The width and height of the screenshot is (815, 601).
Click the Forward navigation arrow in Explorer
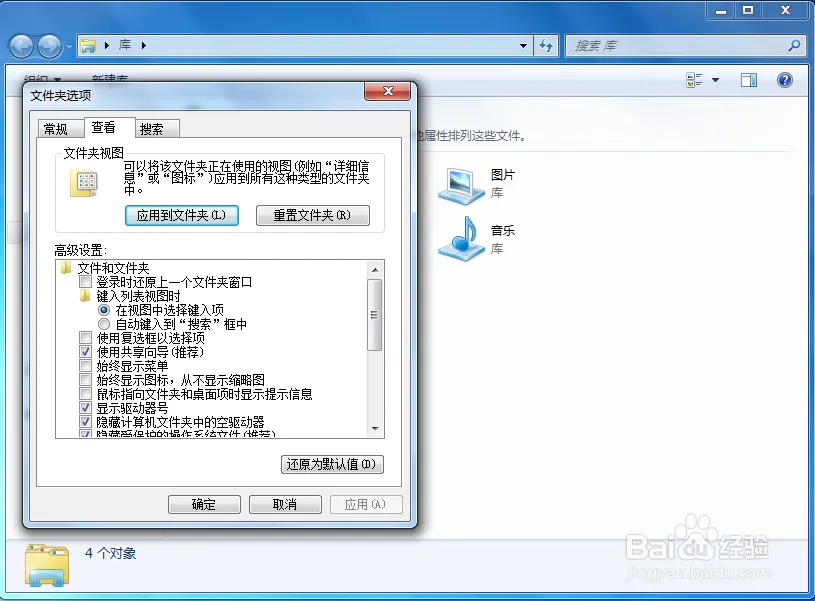pyautogui.click(x=50, y=46)
